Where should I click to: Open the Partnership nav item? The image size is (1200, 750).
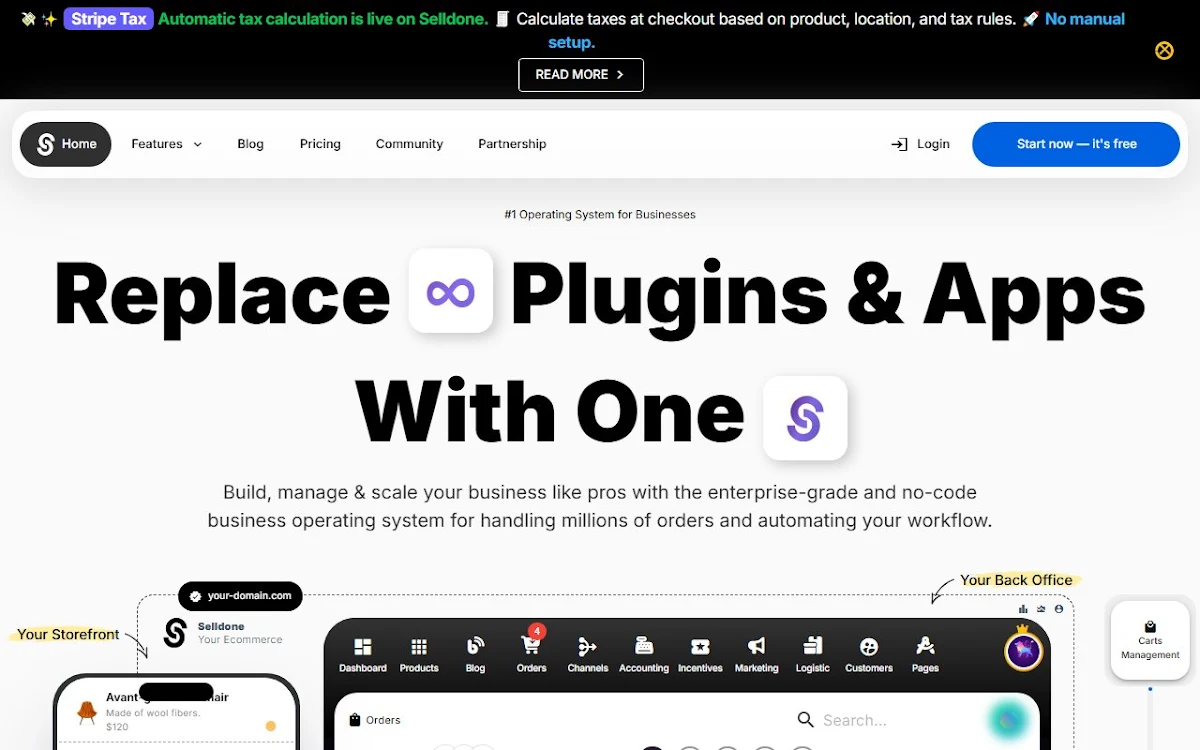(x=512, y=144)
